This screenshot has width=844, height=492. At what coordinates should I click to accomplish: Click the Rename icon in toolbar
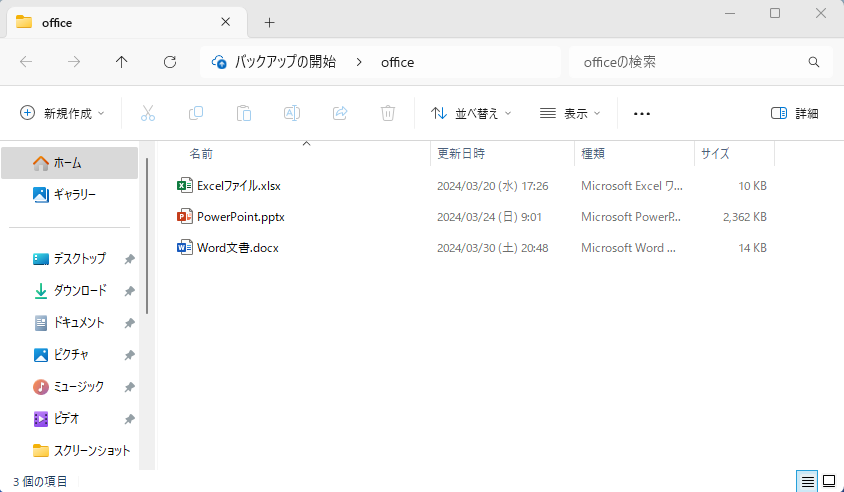pyautogui.click(x=292, y=113)
